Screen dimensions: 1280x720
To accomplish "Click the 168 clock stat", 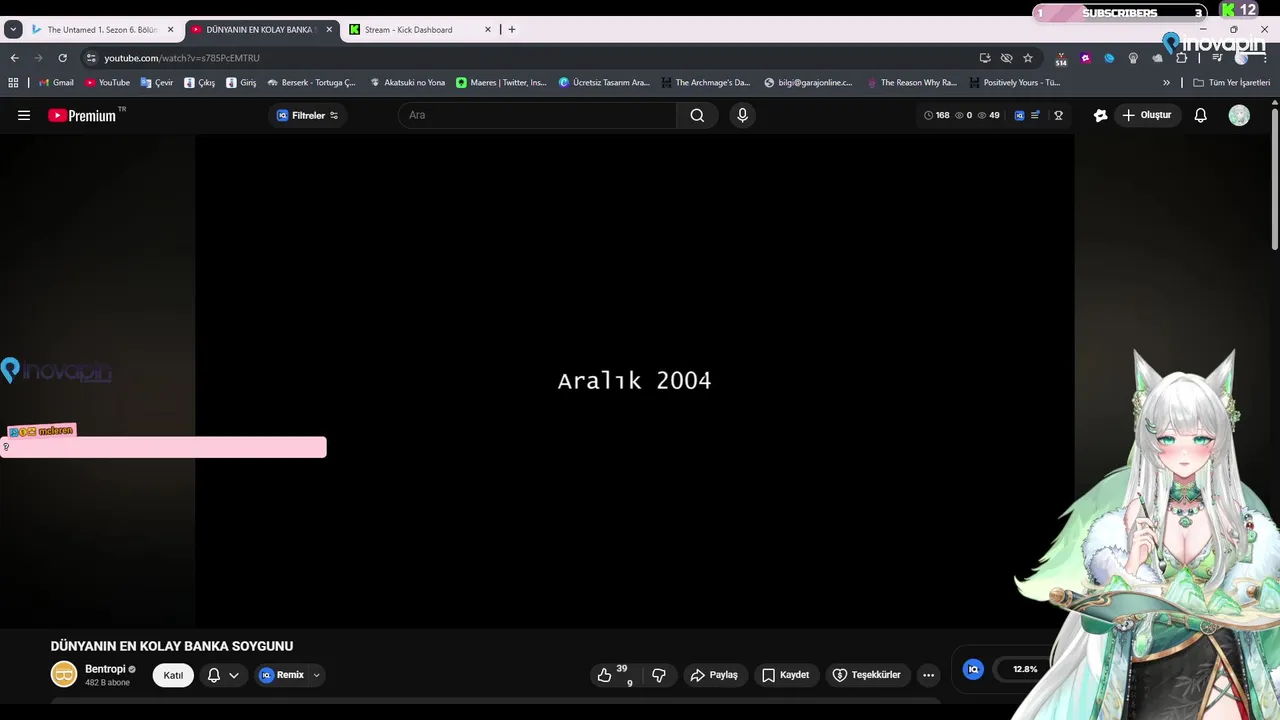I will 937,115.
